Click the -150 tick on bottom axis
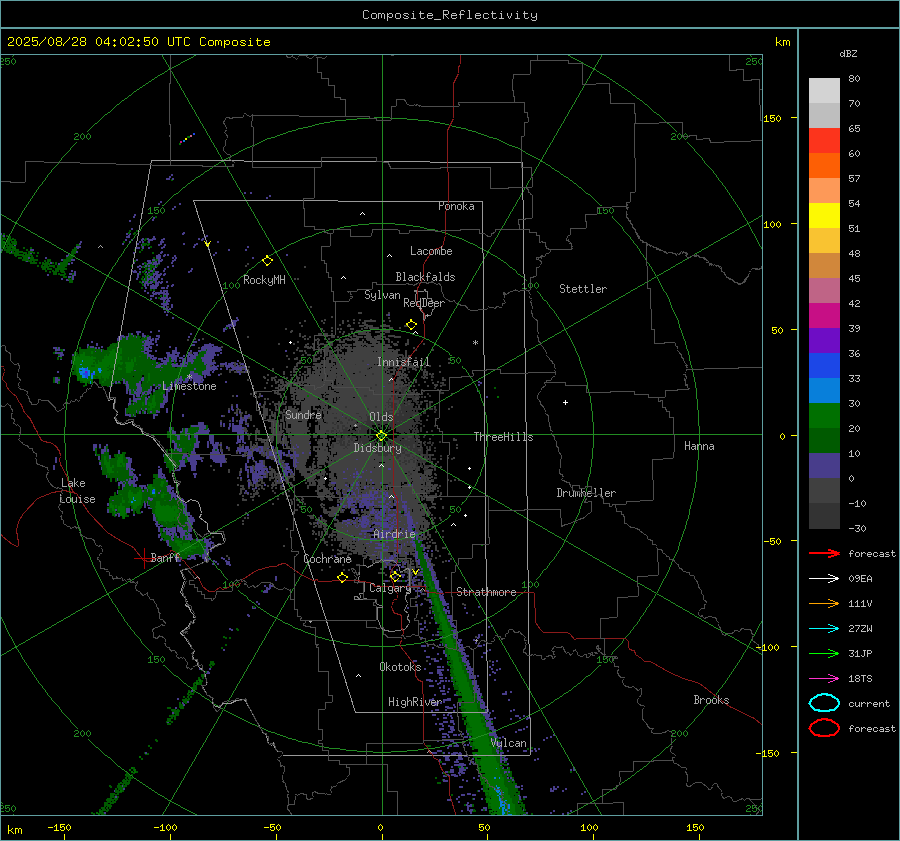Image resolution: width=900 pixels, height=841 pixels. pos(59,827)
